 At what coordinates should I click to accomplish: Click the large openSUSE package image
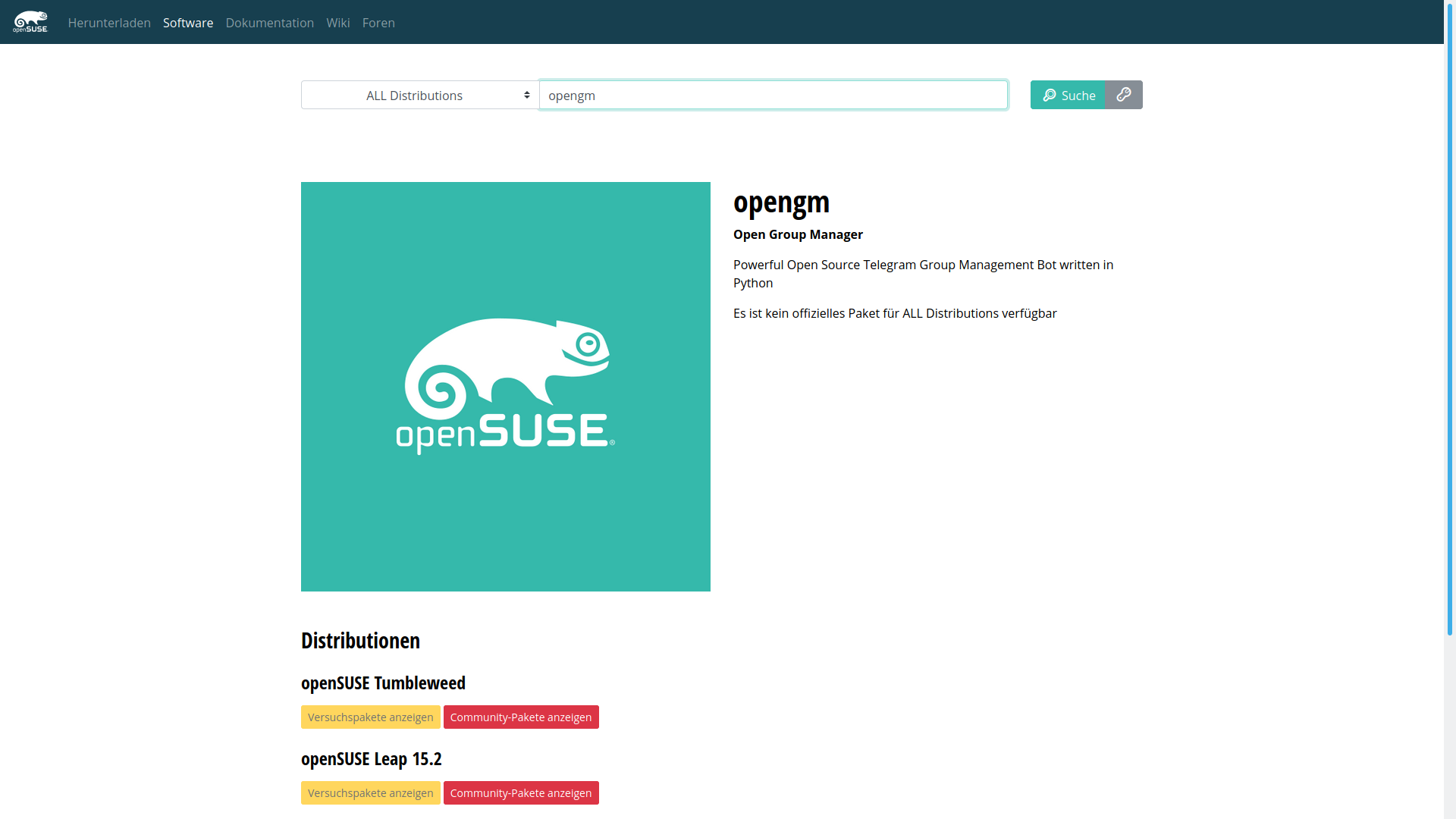click(x=506, y=387)
